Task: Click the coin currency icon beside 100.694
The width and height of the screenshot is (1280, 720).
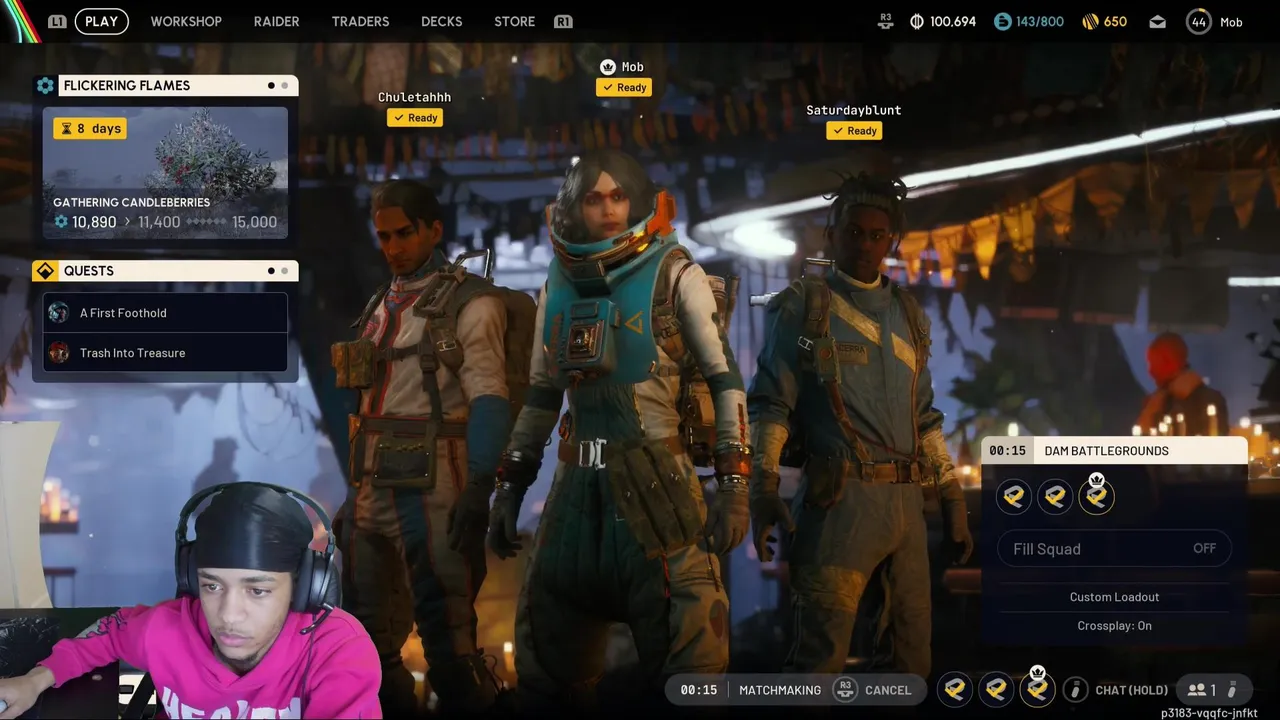Action: pyautogui.click(x=916, y=21)
